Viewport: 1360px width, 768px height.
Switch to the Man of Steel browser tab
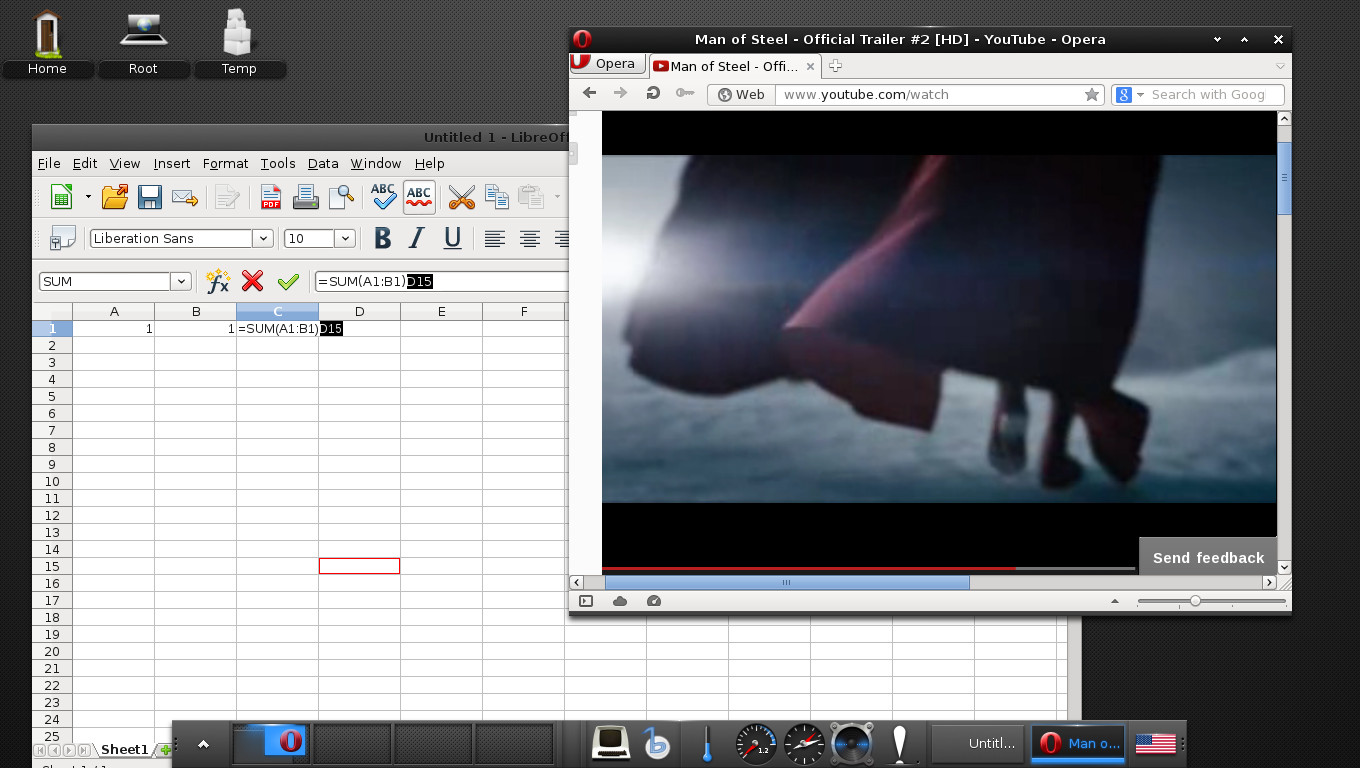tap(733, 66)
